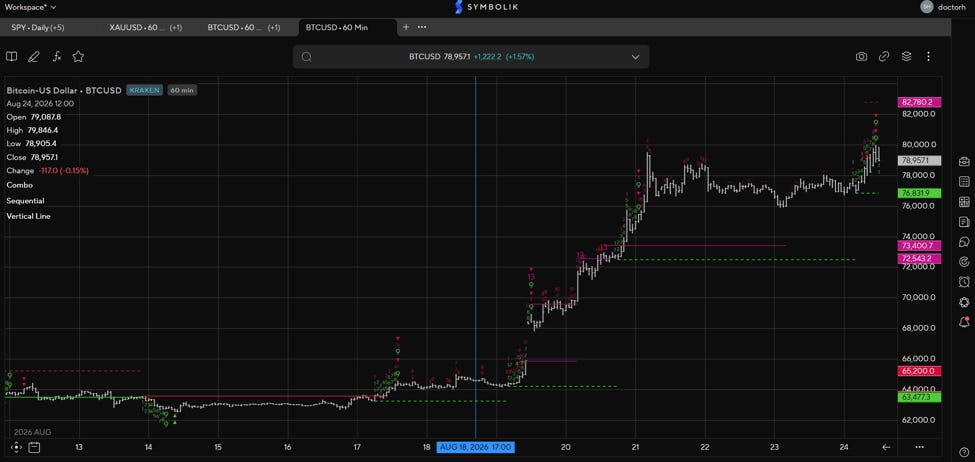This screenshot has width=975, height=462.
Task: Click the AUG 18, 2026 17:00 time marker
Action: click(x=476, y=446)
